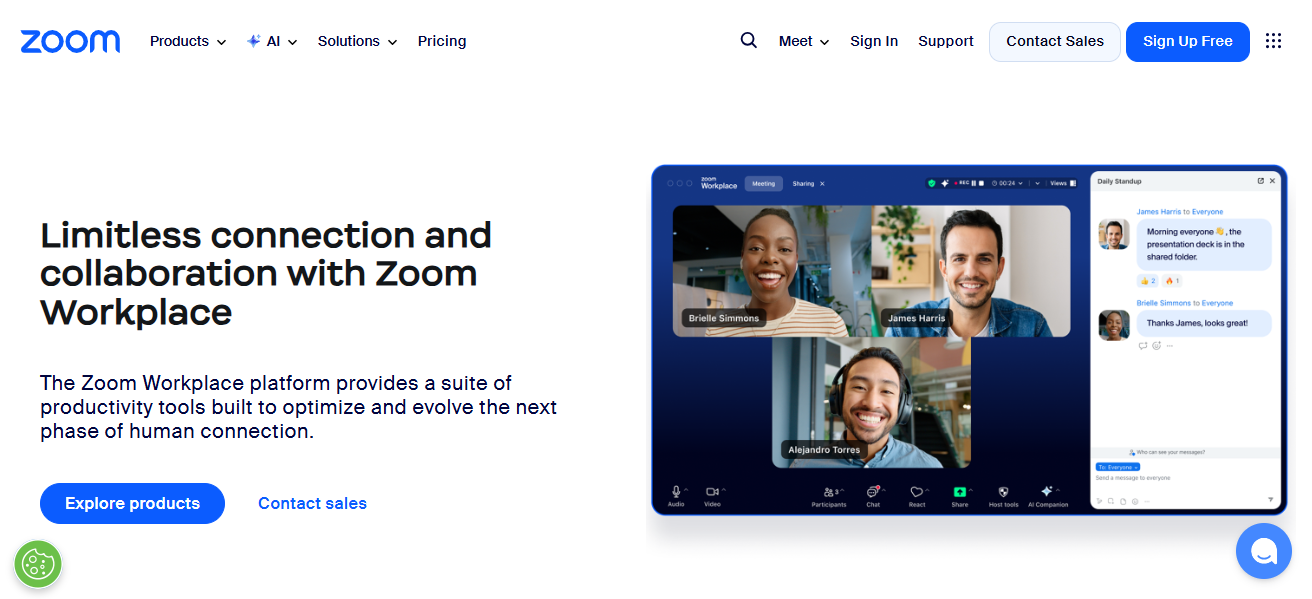Click James Harris video tile
This screenshot has width=1312, height=599.
coord(971,270)
